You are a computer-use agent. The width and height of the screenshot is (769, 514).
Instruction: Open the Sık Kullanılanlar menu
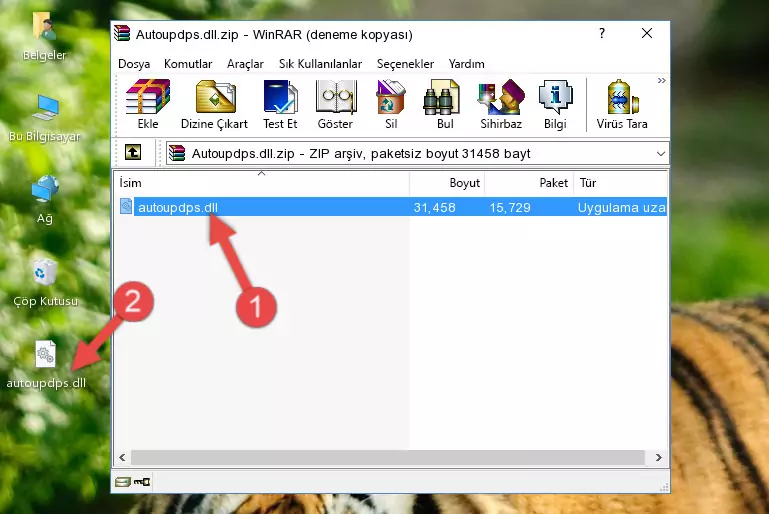[x=320, y=64]
